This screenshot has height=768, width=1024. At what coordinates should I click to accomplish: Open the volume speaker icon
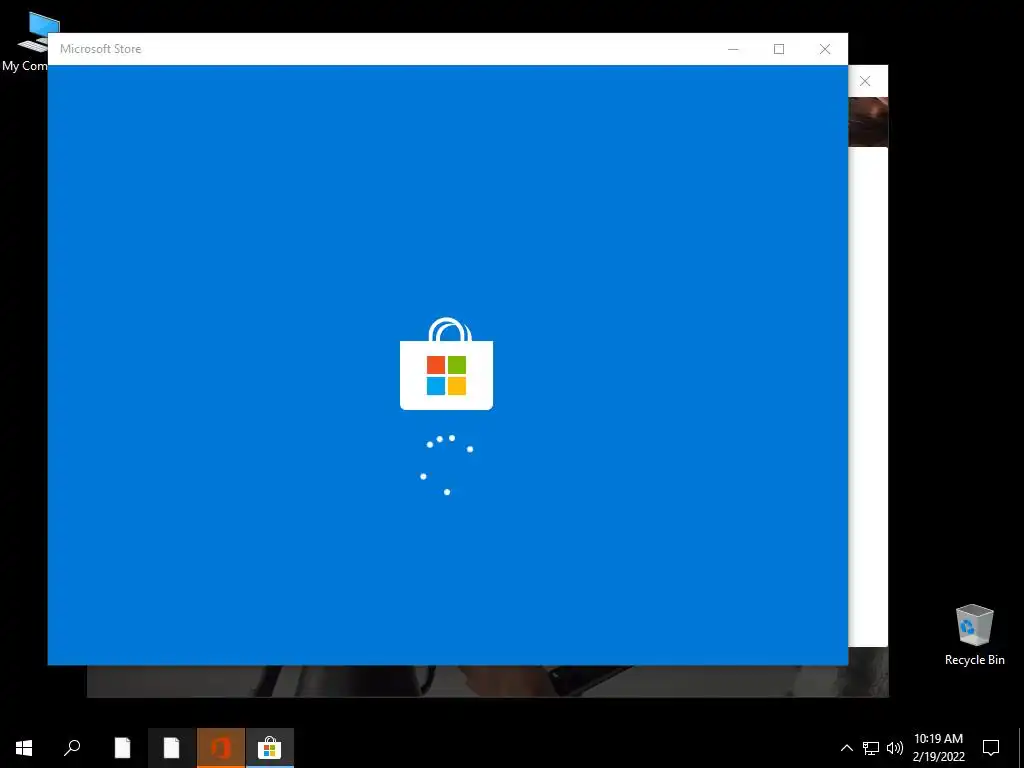[895, 748]
